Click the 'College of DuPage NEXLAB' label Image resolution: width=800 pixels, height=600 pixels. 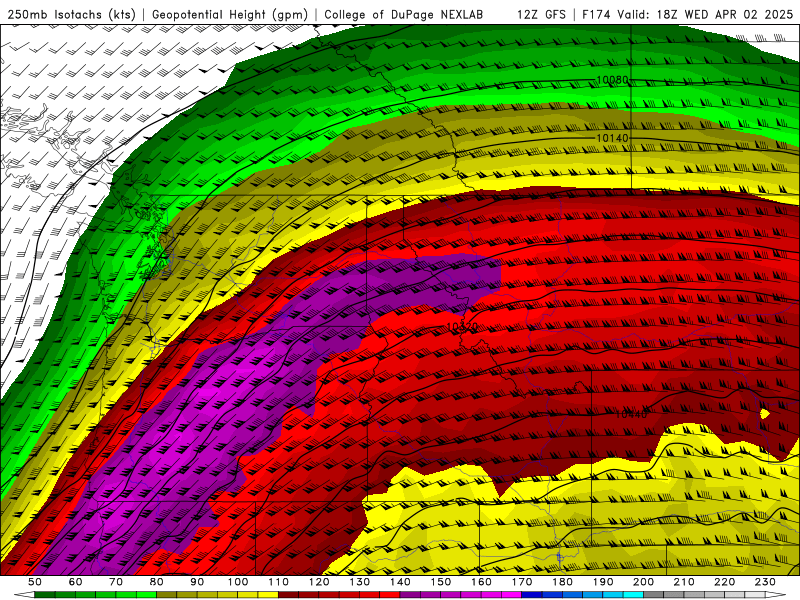404,15
